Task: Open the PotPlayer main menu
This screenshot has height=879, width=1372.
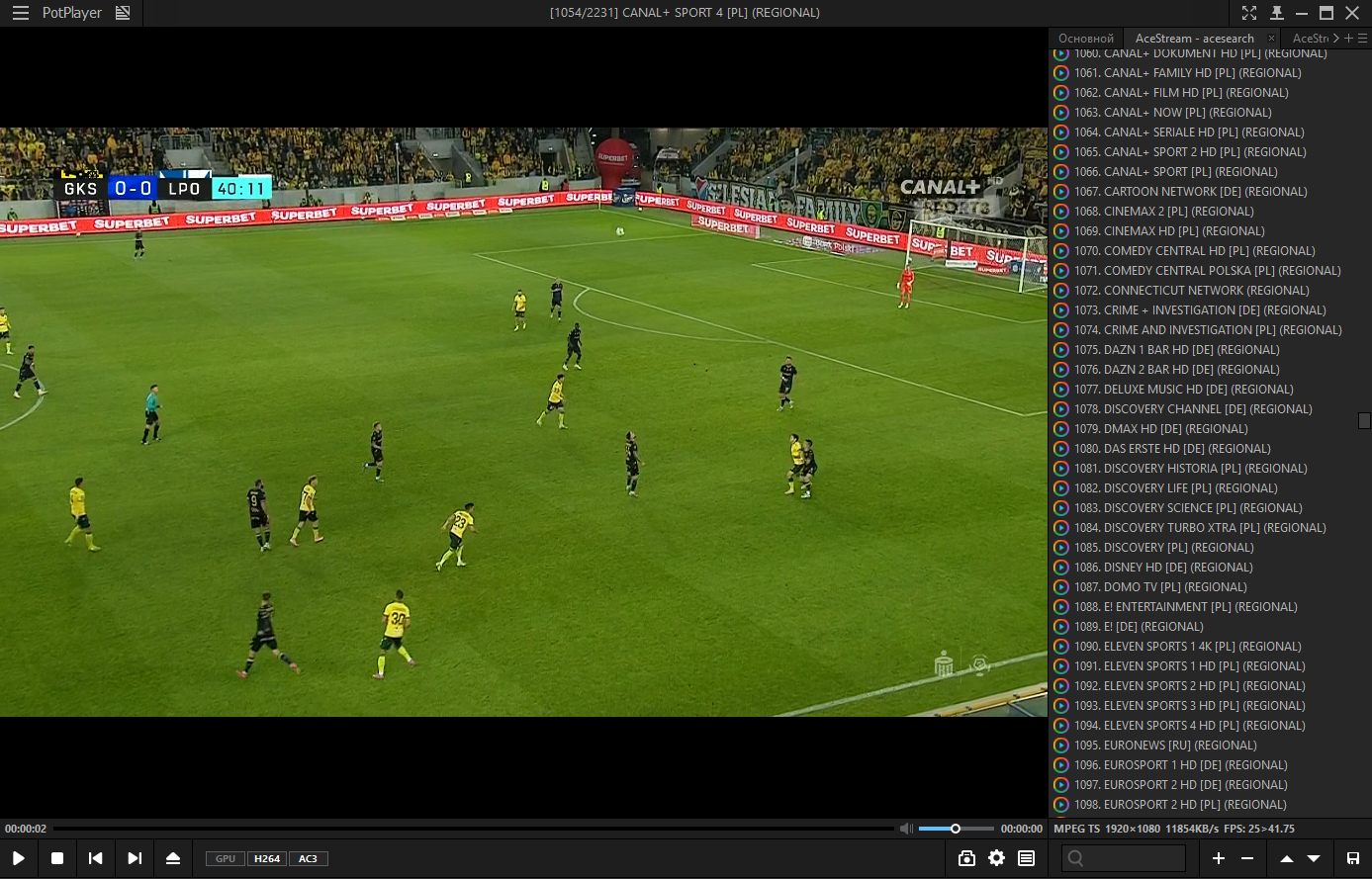Action: [20, 13]
